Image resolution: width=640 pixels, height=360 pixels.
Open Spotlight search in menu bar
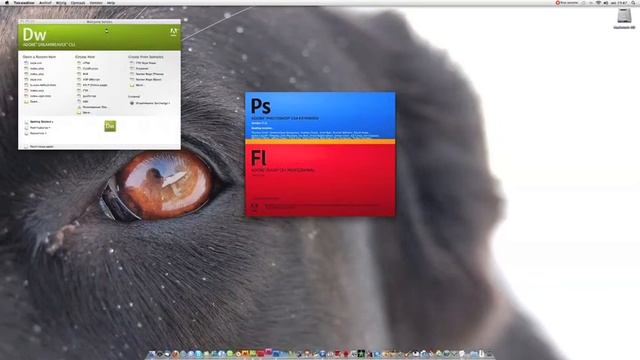pos(633,2)
